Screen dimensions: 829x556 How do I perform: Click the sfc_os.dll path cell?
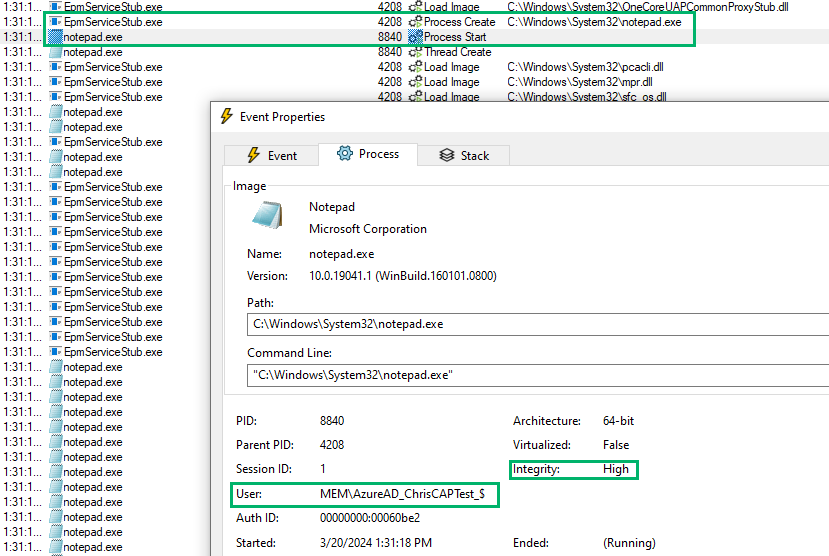586,97
